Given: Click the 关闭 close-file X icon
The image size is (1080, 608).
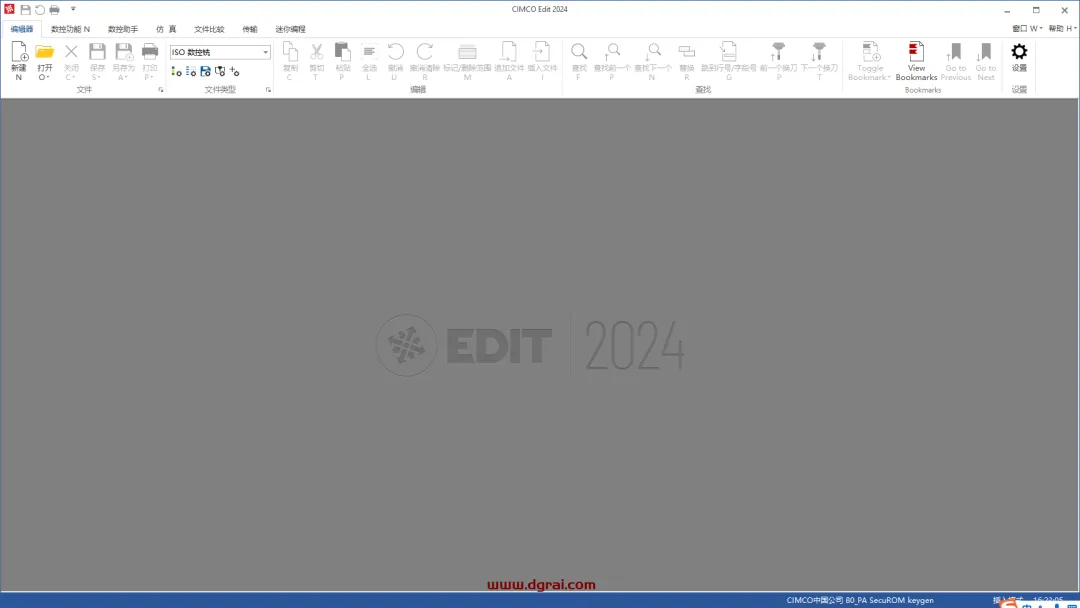Looking at the screenshot, I should pyautogui.click(x=71, y=52).
